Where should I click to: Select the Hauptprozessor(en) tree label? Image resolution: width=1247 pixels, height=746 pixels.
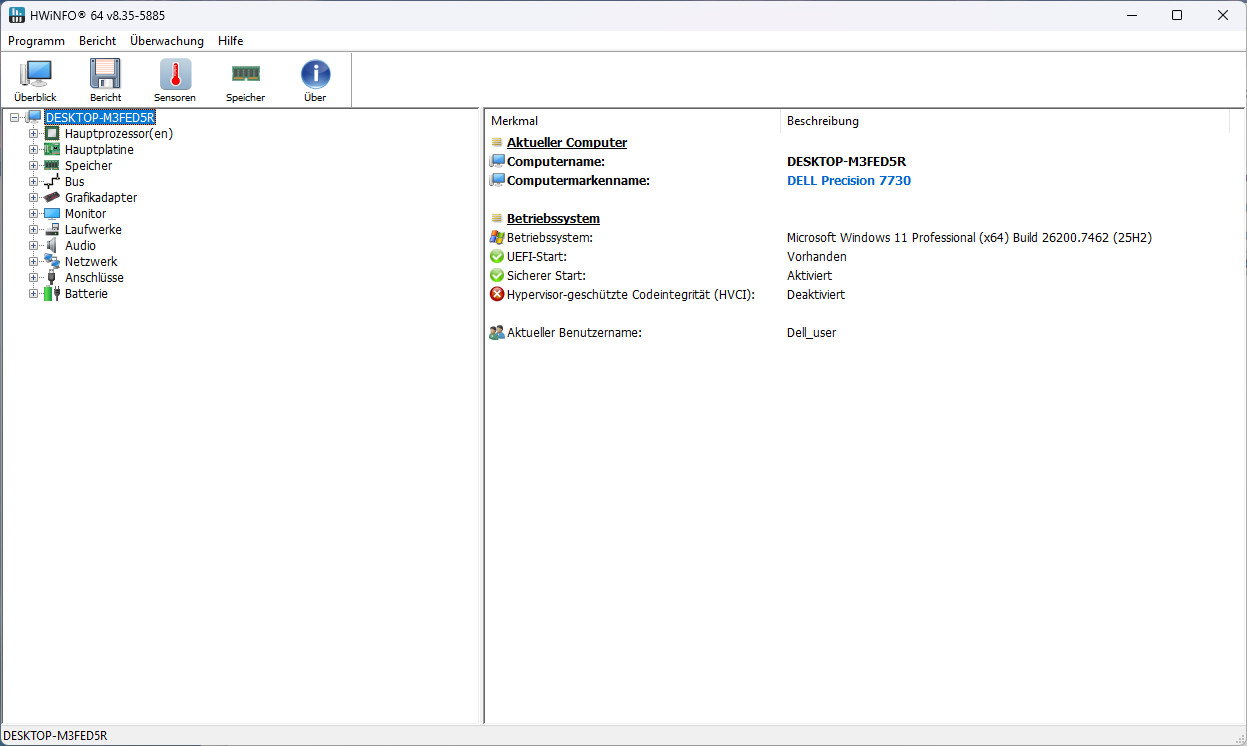[119, 134]
